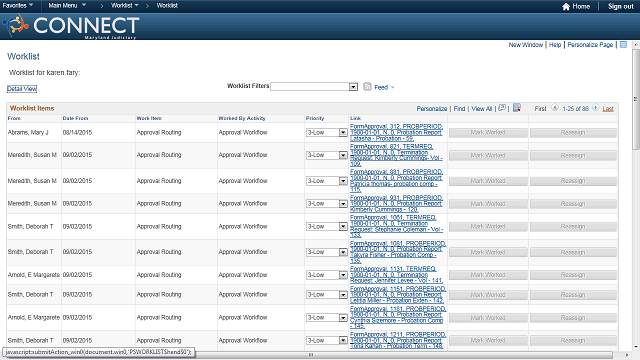Open FormApproval 1151 PROBPERIOD link
The image size is (640, 360).
coord(398,295)
